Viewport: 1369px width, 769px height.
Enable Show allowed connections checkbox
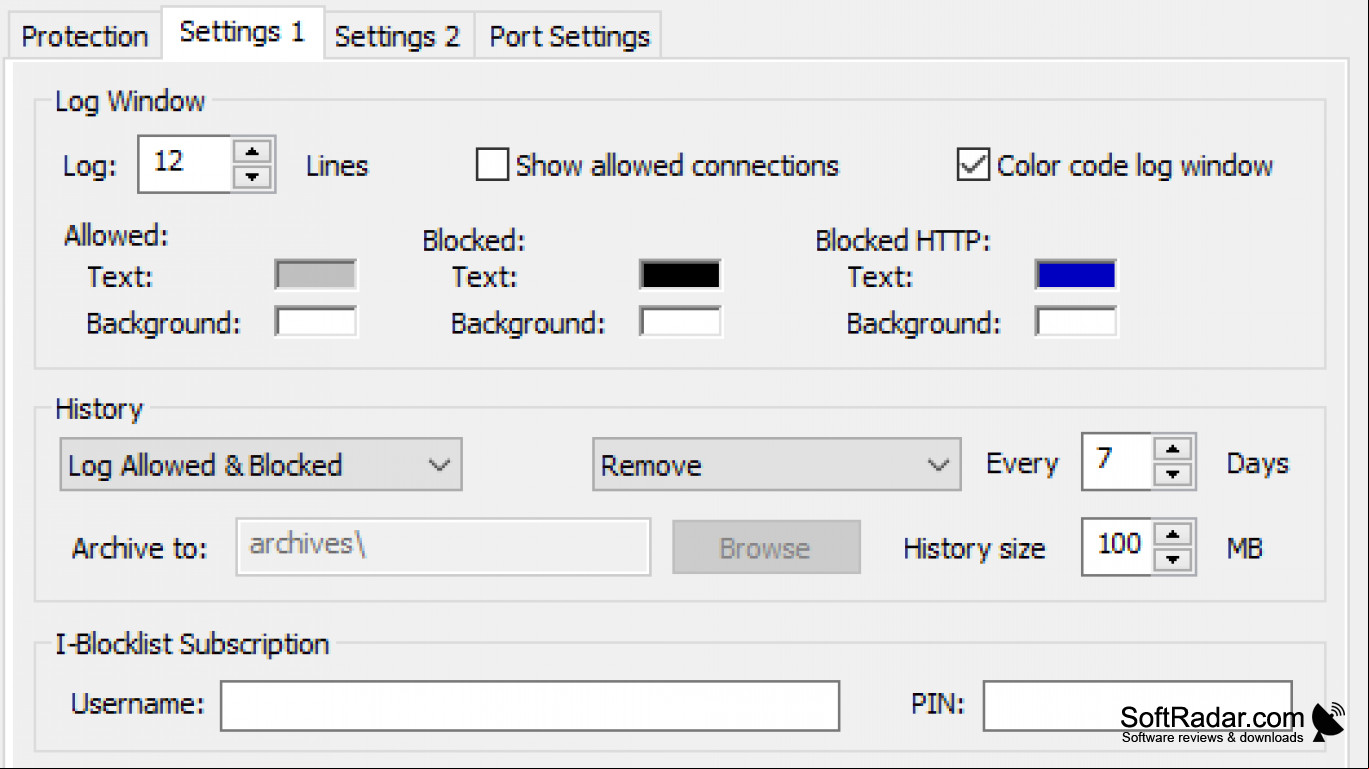(x=491, y=165)
